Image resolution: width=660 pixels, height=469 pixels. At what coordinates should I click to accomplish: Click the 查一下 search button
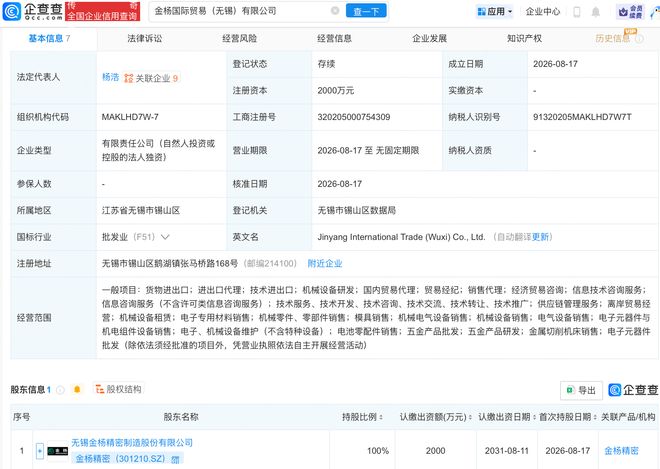[x=366, y=11]
